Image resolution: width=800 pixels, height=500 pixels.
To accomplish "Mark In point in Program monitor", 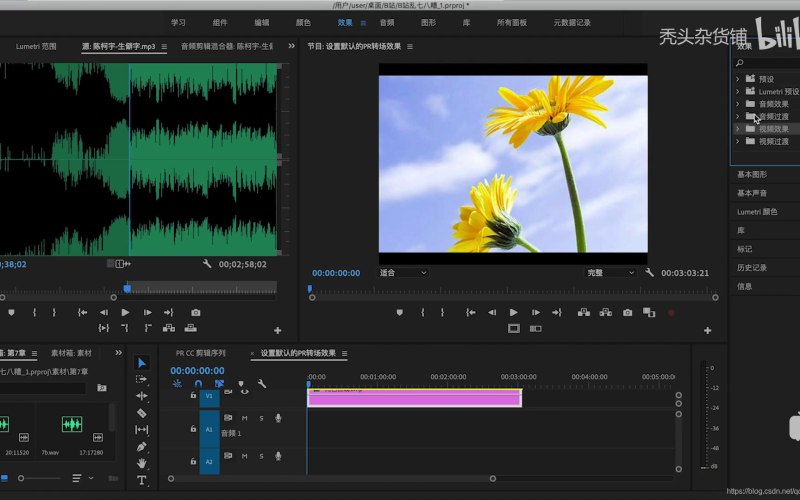I will (422, 312).
